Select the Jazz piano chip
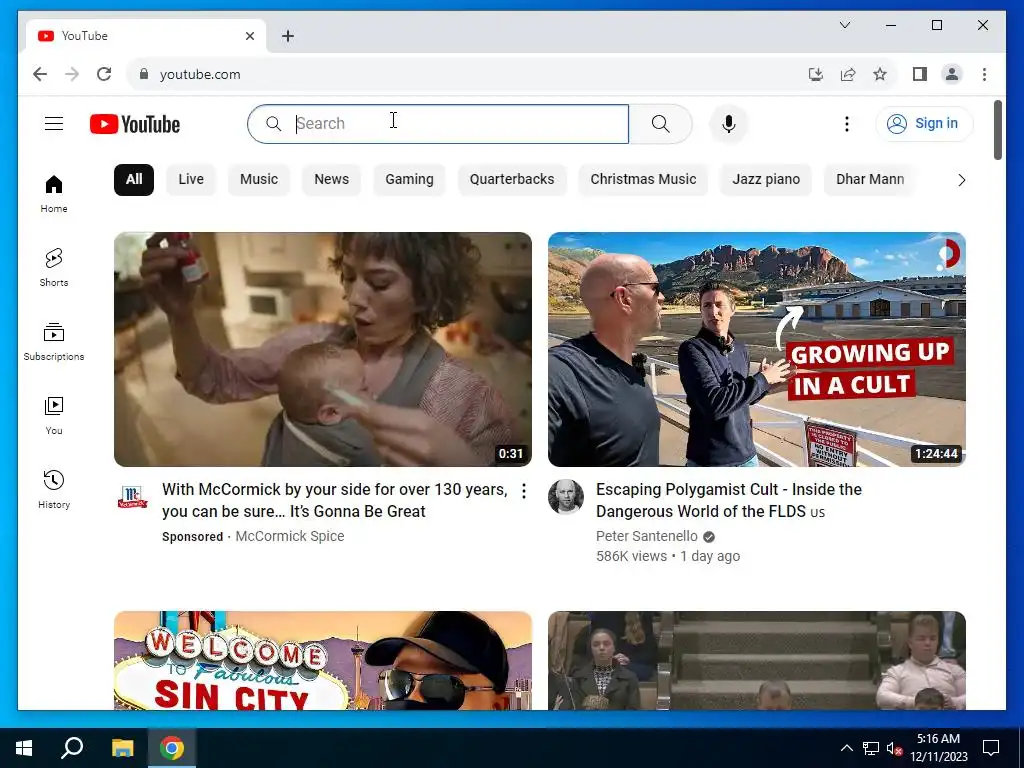This screenshot has width=1024, height=768. point(765,180)
